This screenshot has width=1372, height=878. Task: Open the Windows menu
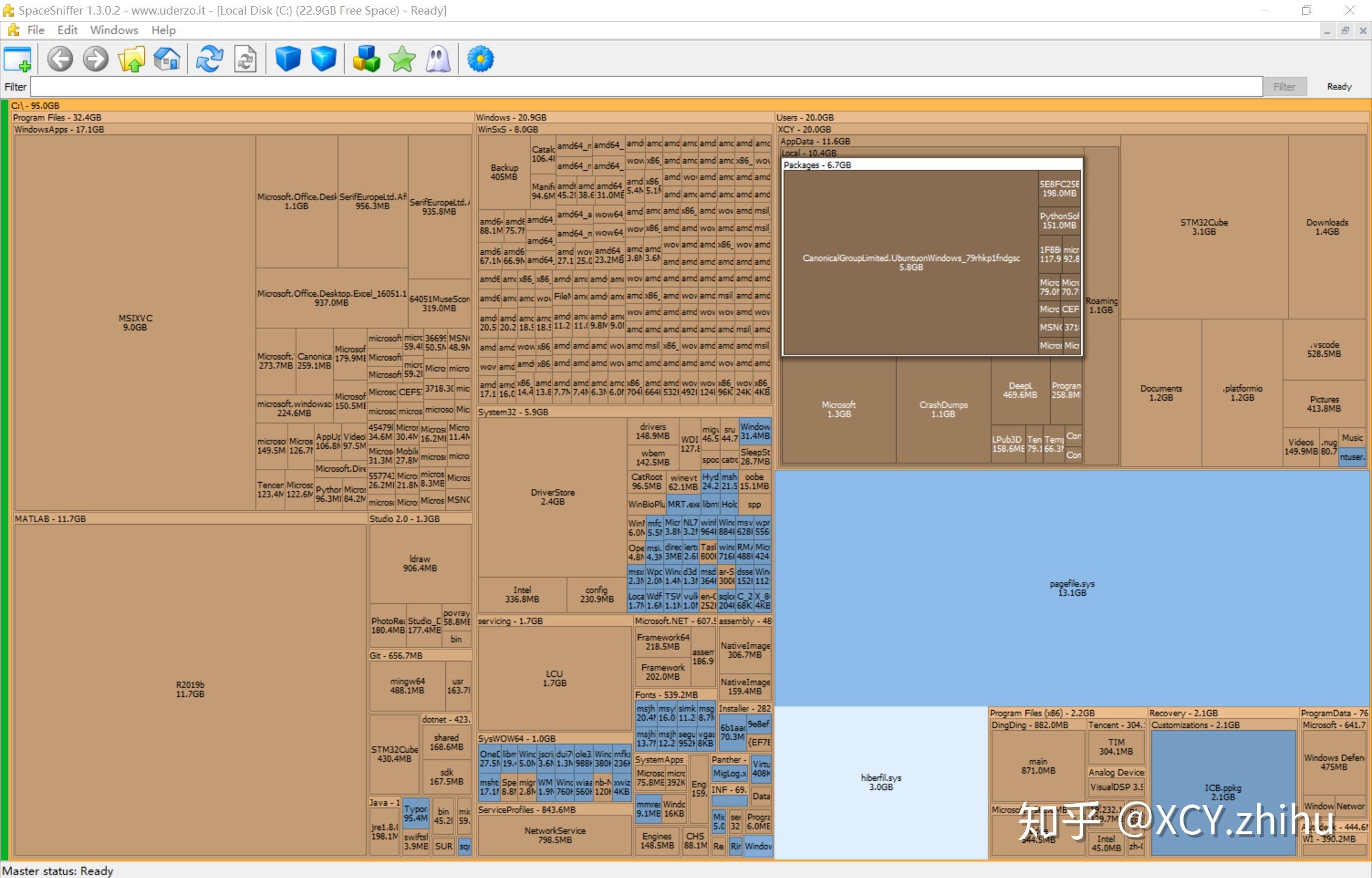point(114,30)
